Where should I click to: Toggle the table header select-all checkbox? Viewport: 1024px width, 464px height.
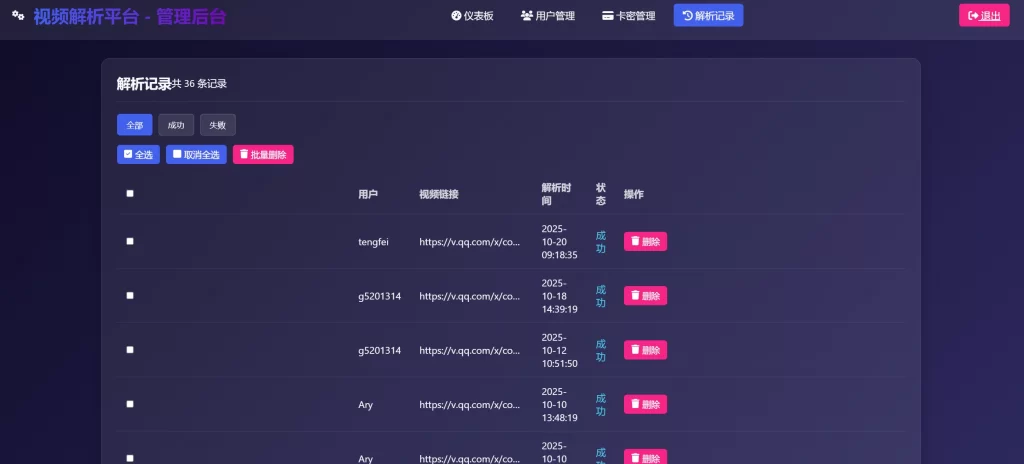[x=130, y=193]
